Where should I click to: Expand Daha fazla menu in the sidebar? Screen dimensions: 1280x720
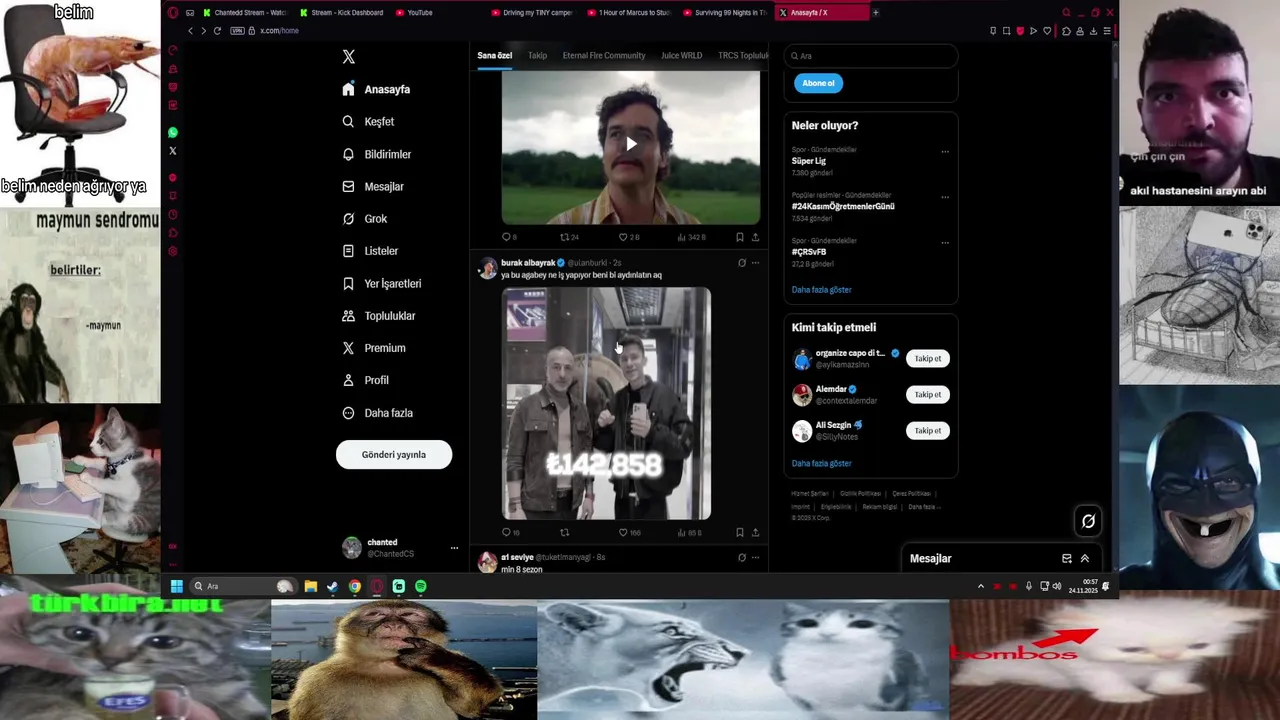pyautogui.click(x=377, y=413)
